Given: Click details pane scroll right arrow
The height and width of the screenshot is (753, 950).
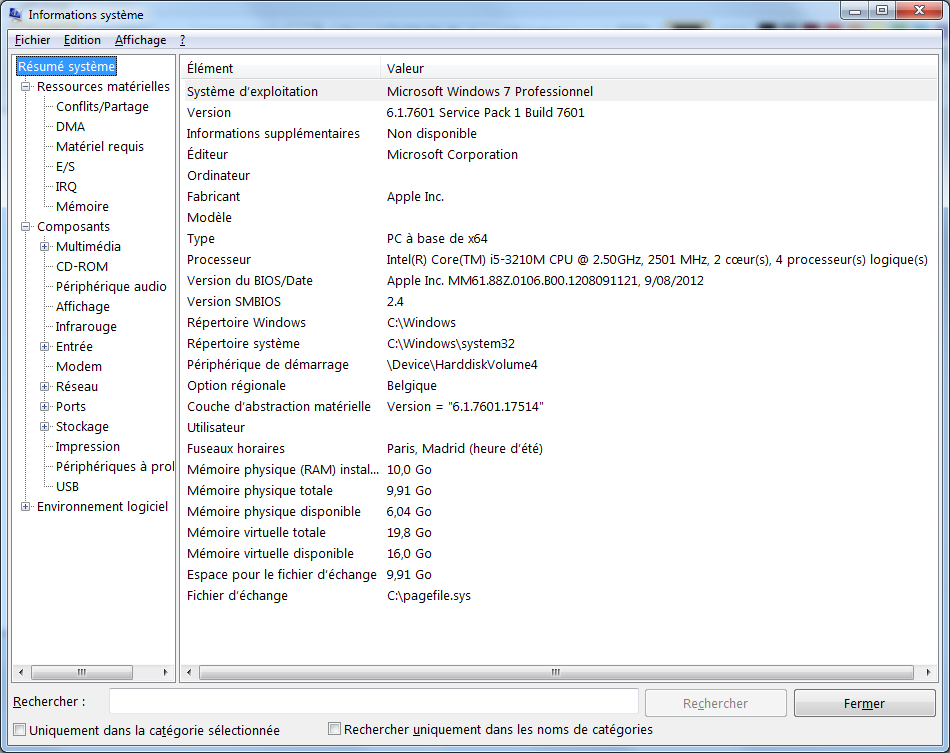Looking at the screenshot, I should pyautogui.click(x=928, y=672).
